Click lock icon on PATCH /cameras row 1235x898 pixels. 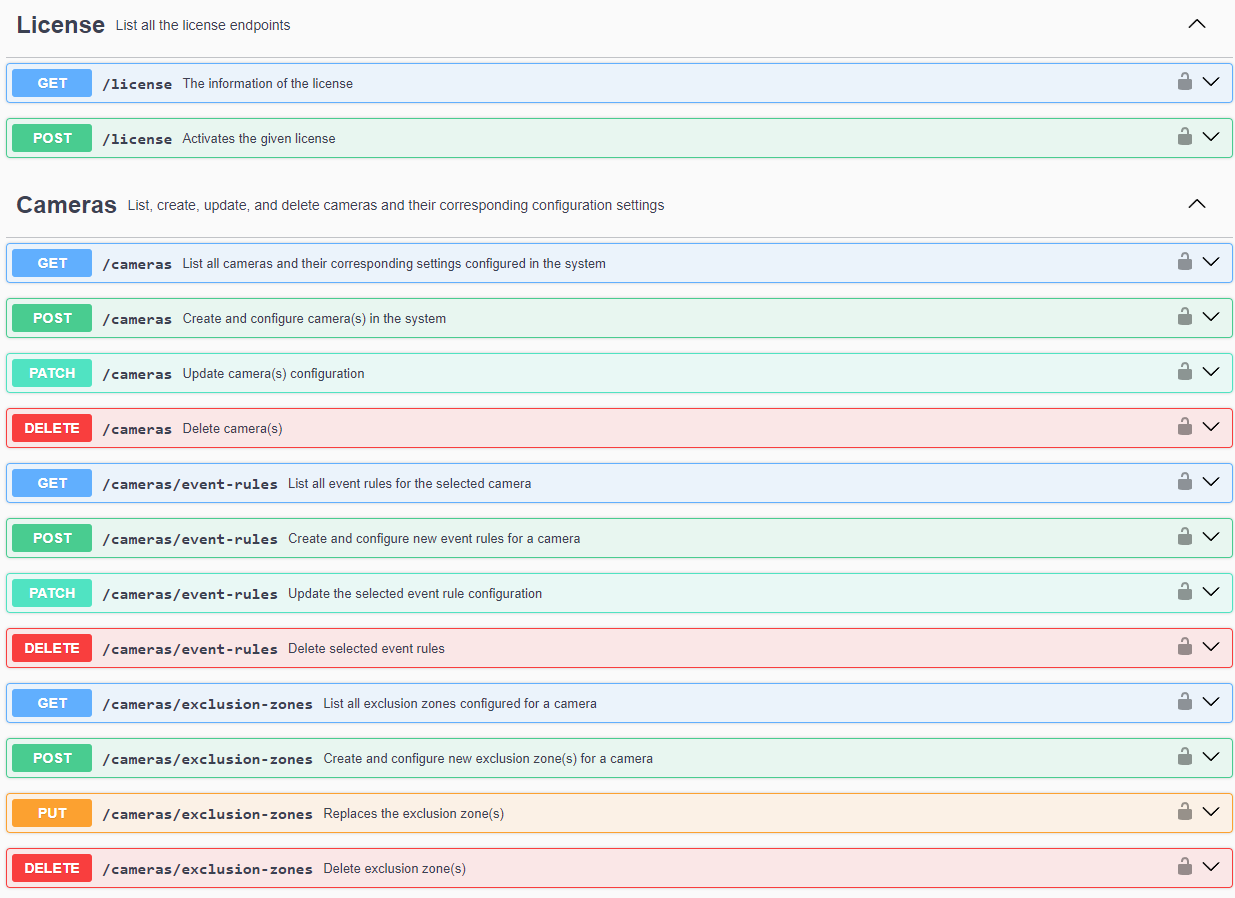tap(1185, 372)
